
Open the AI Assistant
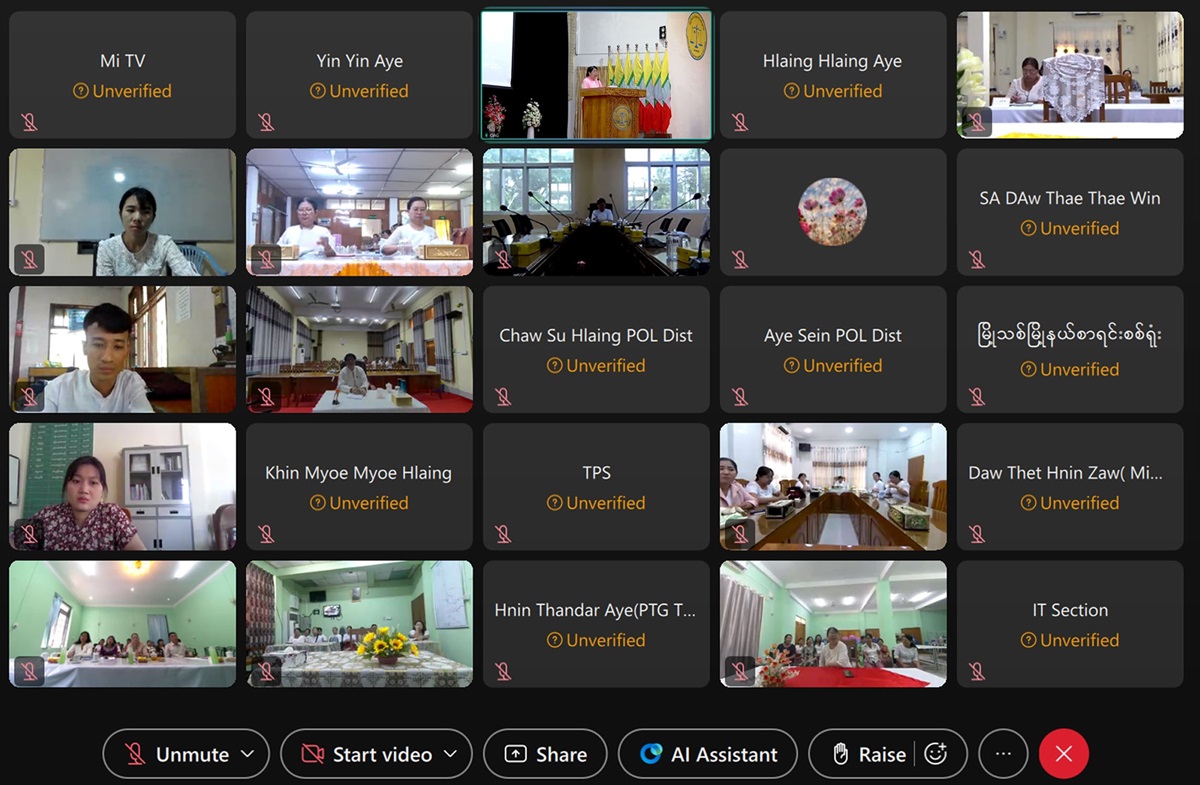point(708,754)
